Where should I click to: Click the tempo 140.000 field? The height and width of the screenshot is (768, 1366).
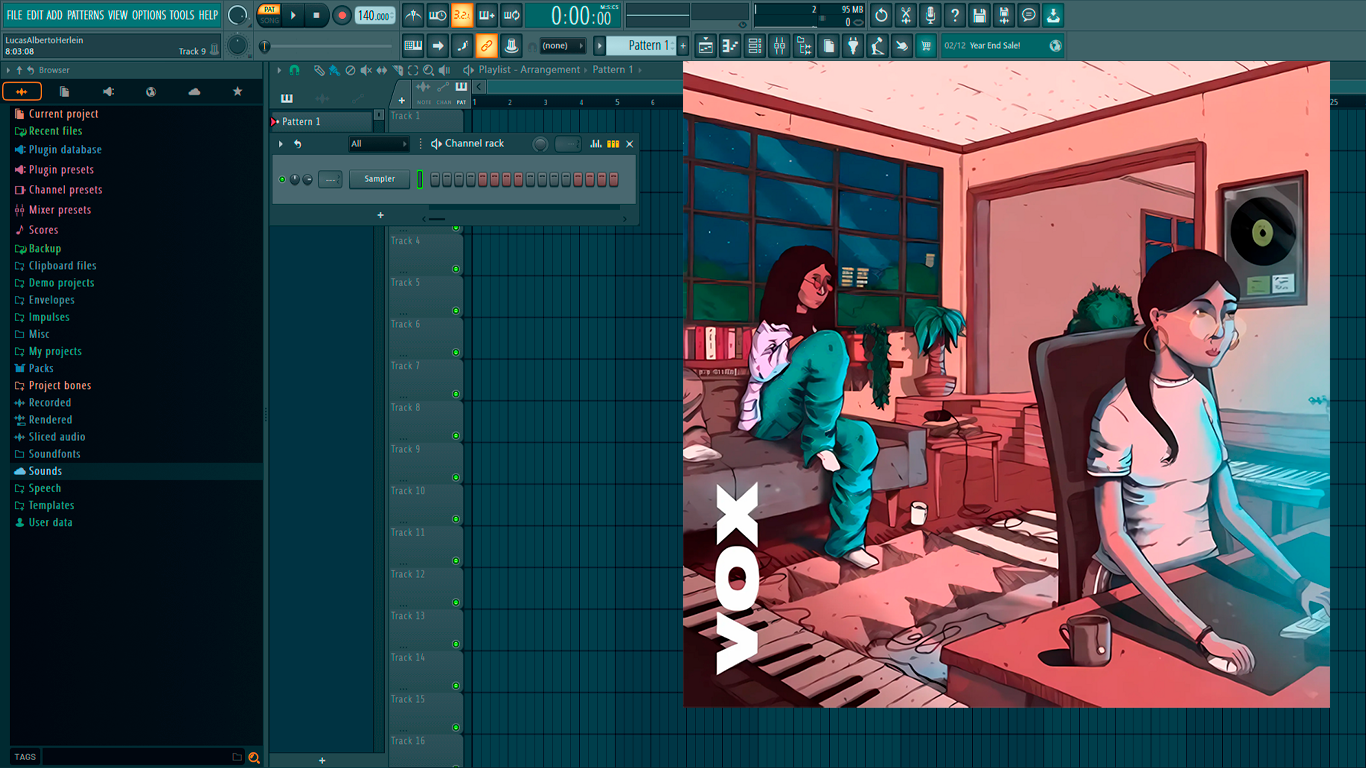[375, 16]
